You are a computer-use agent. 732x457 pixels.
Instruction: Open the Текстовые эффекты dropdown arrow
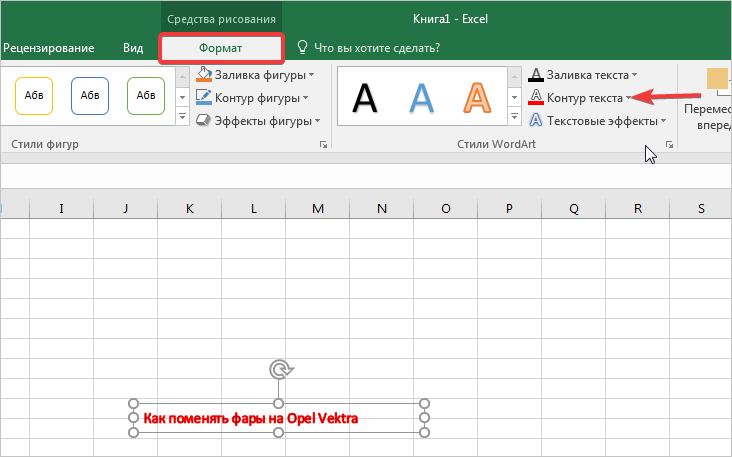point(663,120)
